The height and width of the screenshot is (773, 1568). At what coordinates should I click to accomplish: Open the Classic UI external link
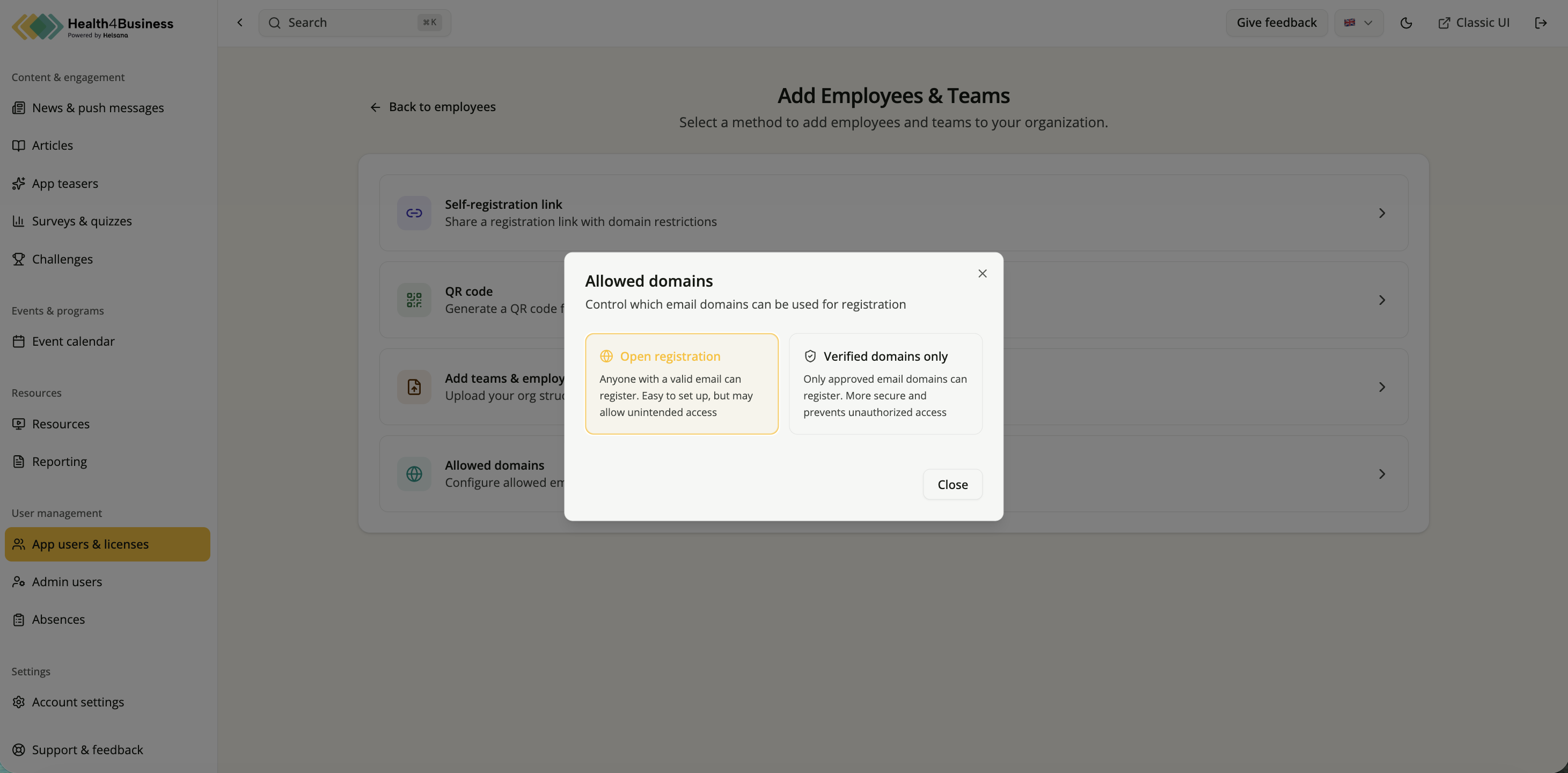tap(1474, 23)
